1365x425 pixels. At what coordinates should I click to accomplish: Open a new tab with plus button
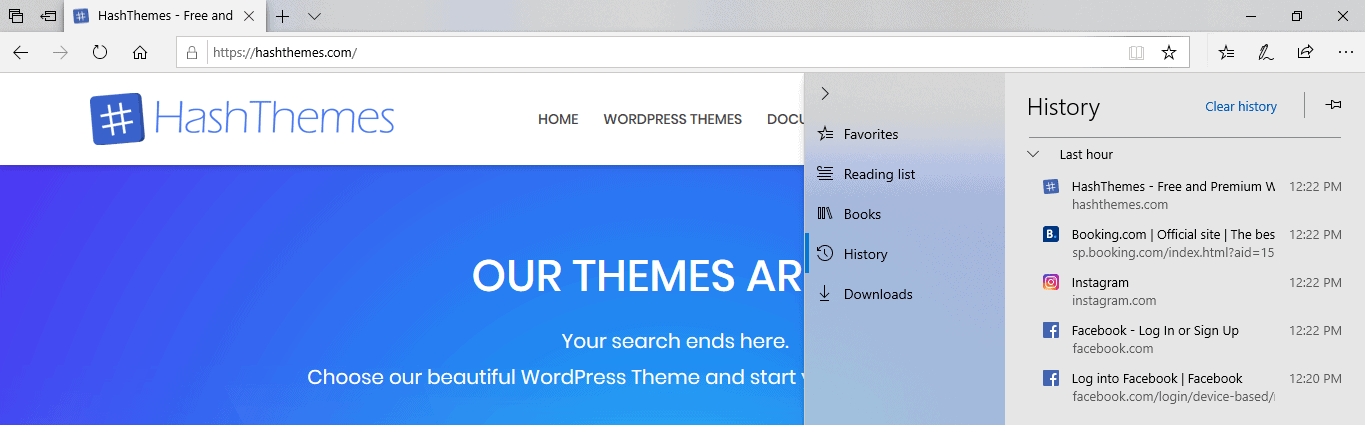tap(283, 16)
